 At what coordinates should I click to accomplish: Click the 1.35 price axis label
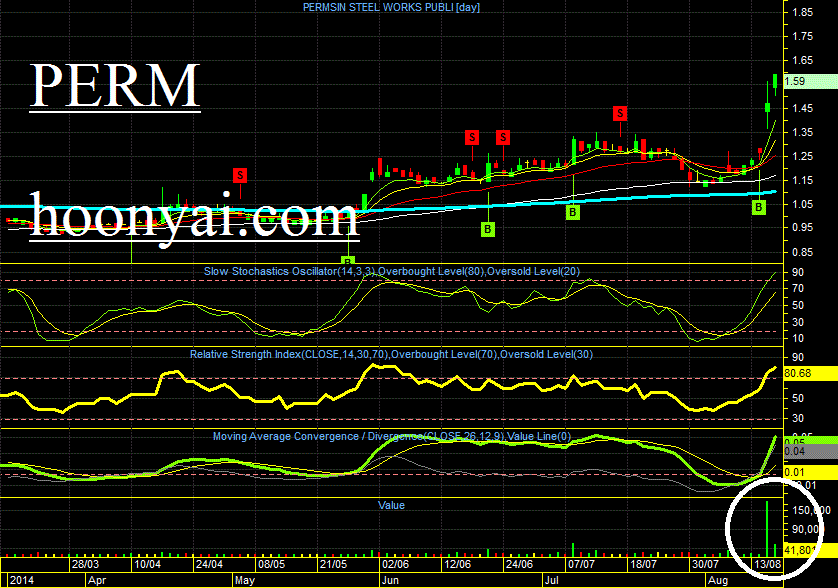click(803, 133)
